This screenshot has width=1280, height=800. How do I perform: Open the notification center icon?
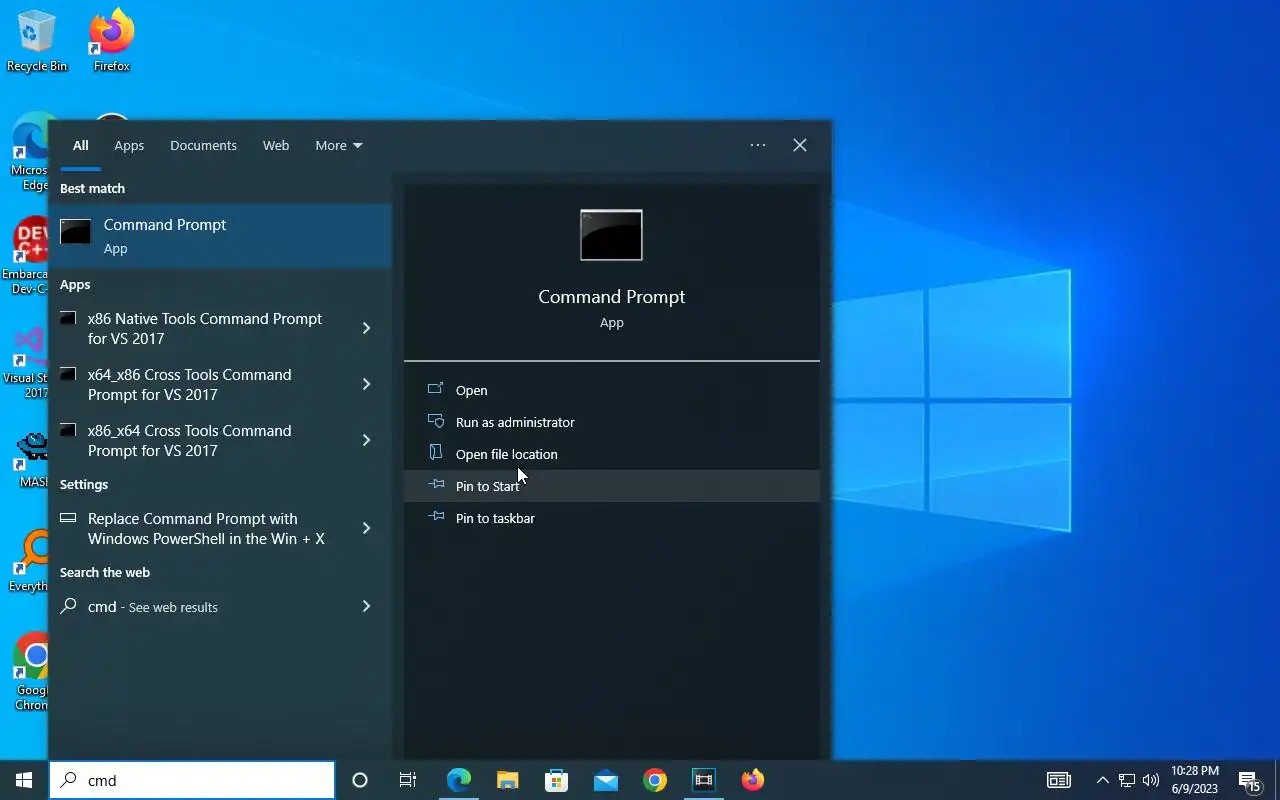pyautogui.click(x=1248, y=780)
